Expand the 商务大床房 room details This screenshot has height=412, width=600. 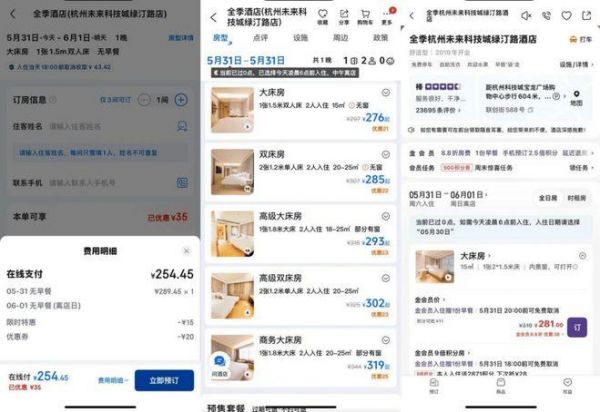pyautogui.click(x=386, y=340)
